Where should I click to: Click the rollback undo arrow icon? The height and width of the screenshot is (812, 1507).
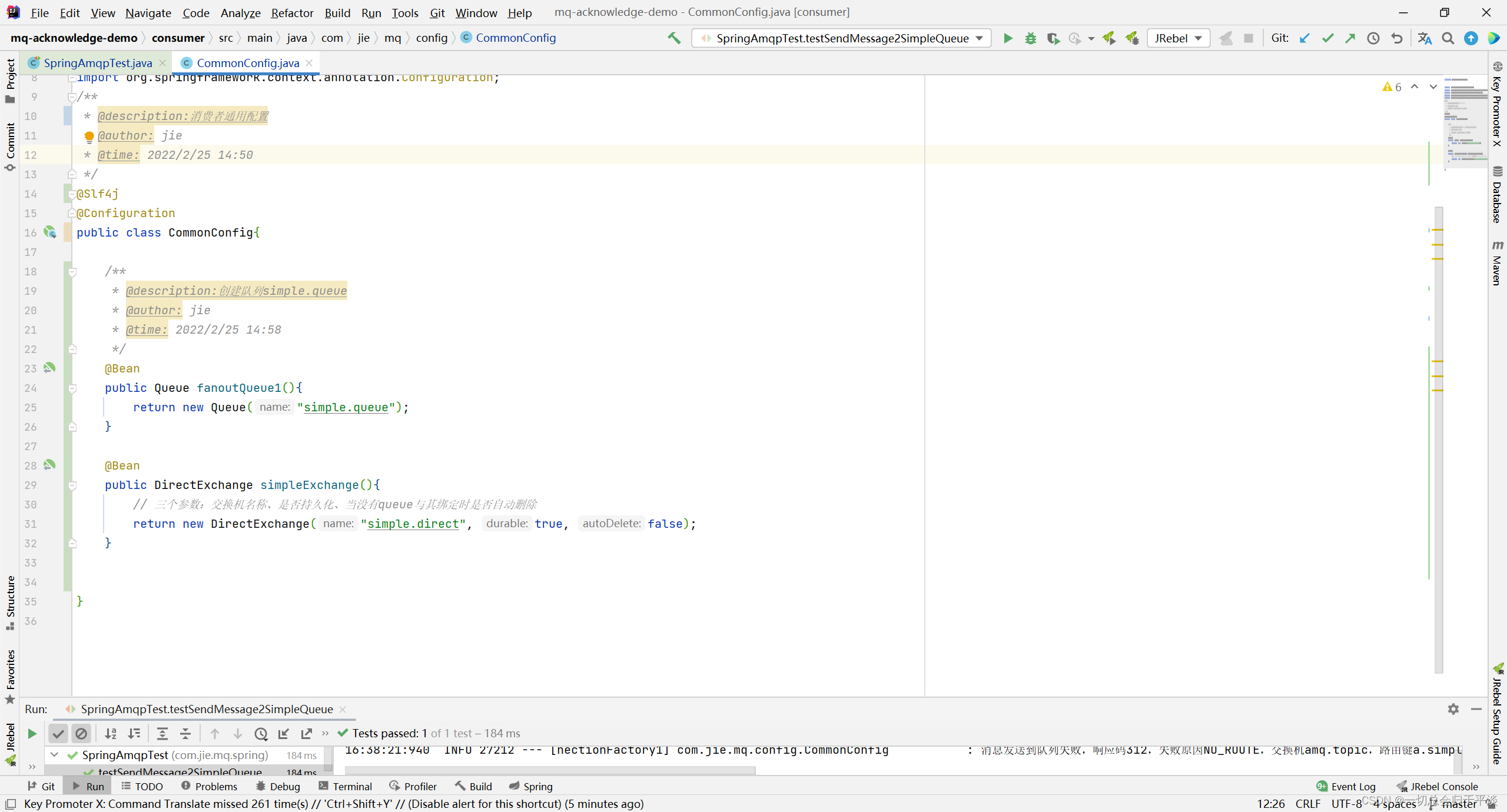pos(1396,38)
